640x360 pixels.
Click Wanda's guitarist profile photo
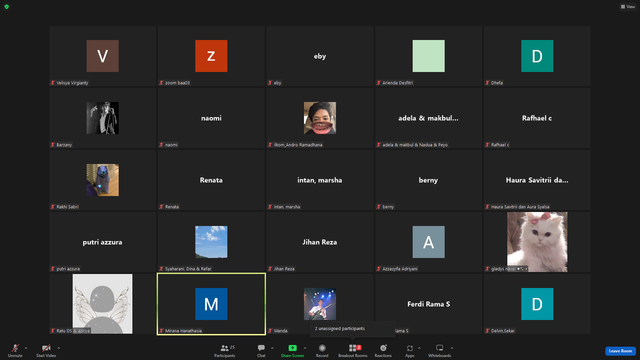click(x=320, y=304)
